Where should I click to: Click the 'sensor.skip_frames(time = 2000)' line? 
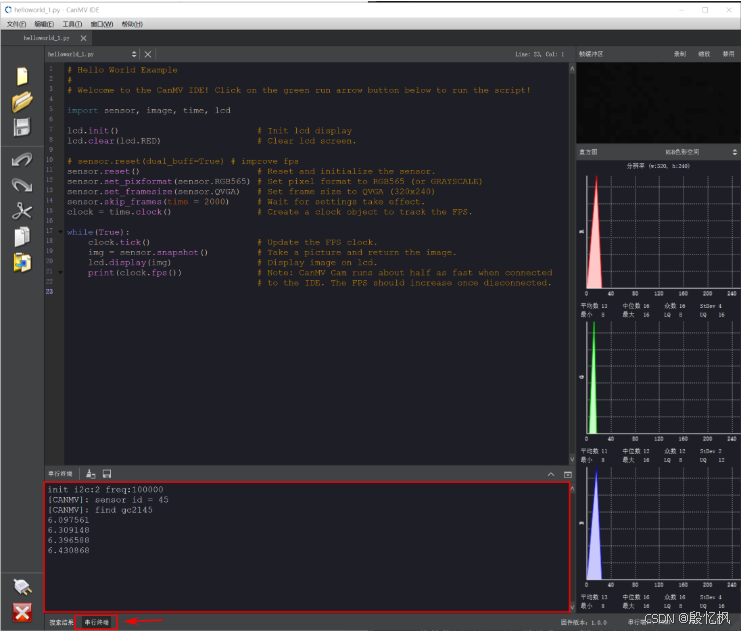tap(148, 202)
